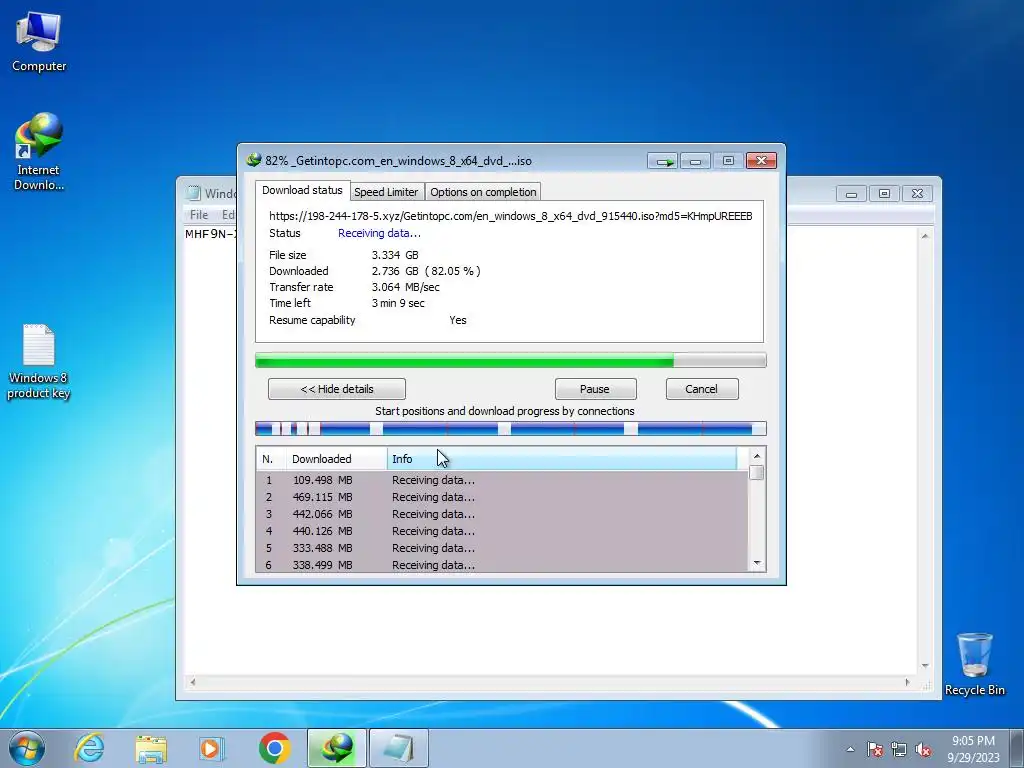Select the Internet Download Manager desktop shortcut
Screen dimensions: 1024x768
click(39, 152)
